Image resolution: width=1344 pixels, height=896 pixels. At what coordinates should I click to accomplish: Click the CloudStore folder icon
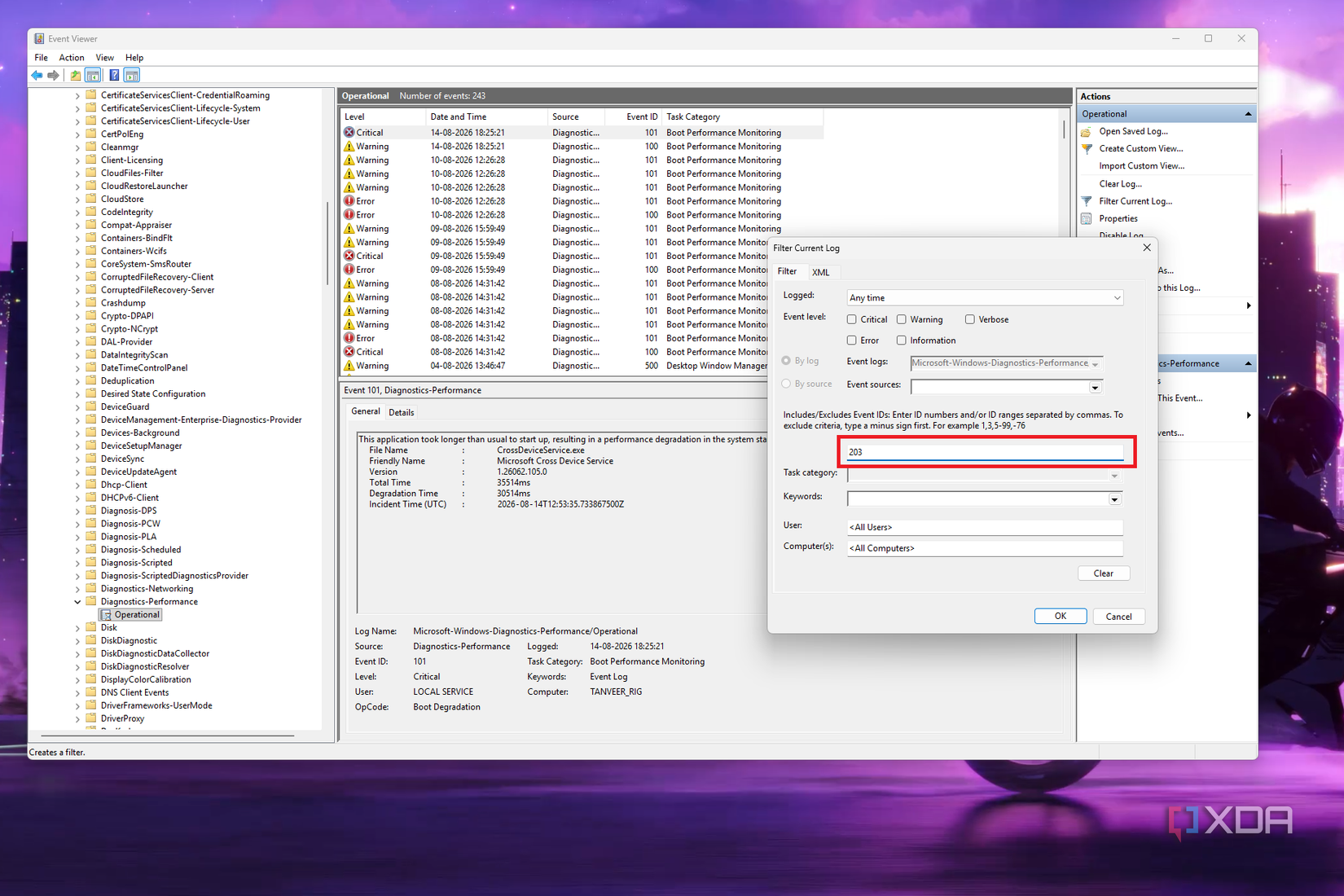click(x=91, y=199)
